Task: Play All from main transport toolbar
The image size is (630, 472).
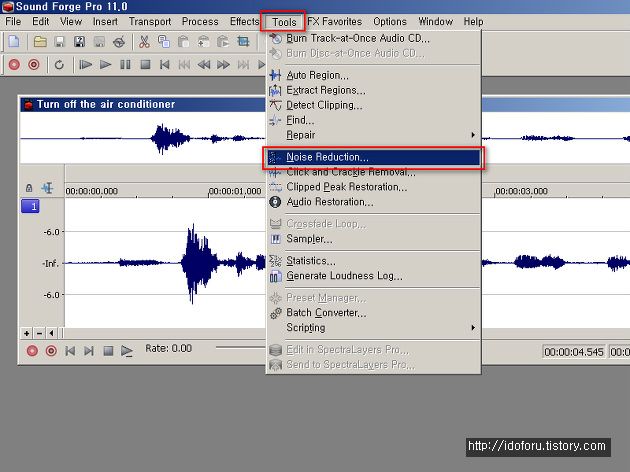Action: (x=85, y=65)
